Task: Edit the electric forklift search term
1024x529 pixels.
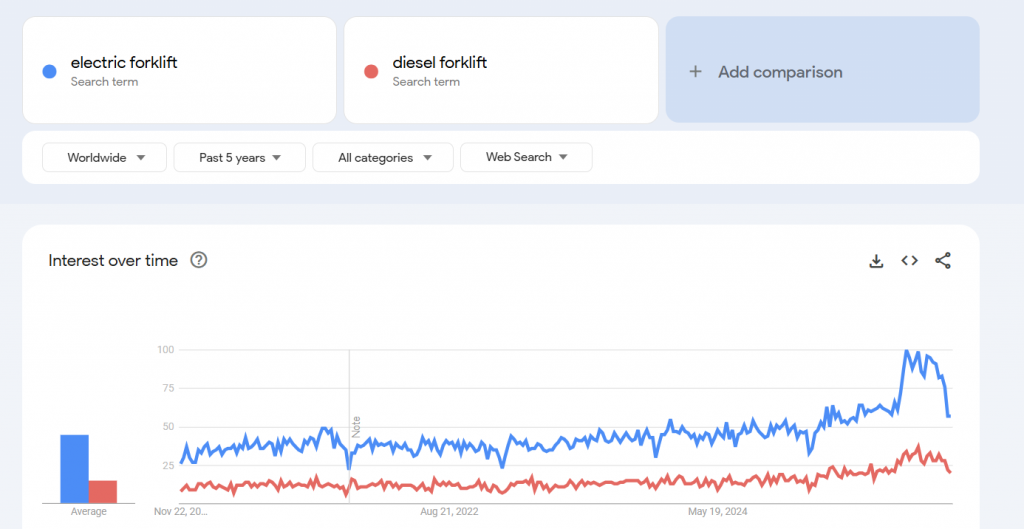Action: pyautogui.click(x=124, y=63)
